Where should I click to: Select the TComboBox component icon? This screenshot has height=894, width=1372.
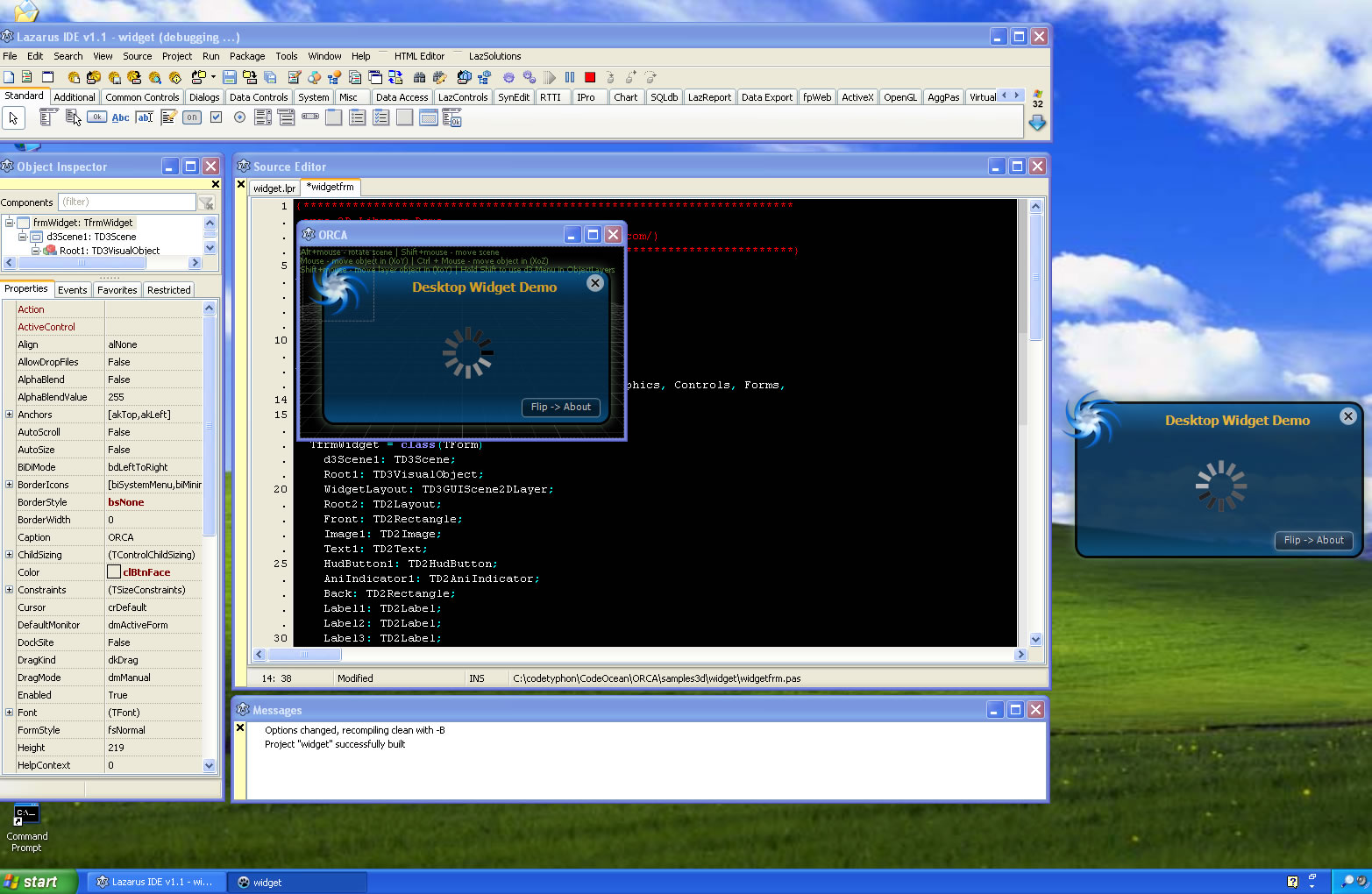click(x=287, y=117)
